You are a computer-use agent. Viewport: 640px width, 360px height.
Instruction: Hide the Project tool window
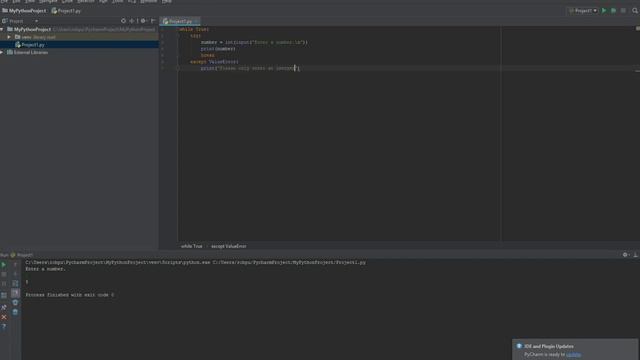click(x=153, y=21)
